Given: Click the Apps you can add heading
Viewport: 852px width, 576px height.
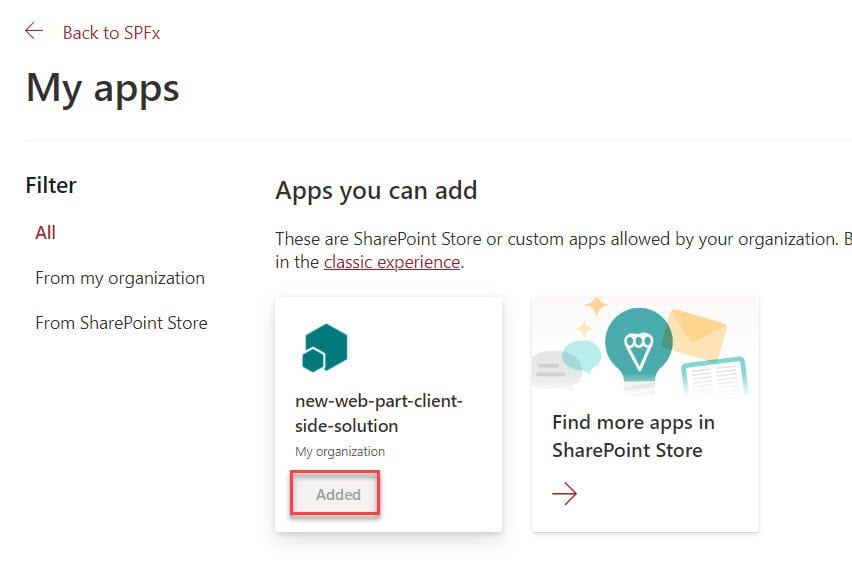Looking at the screenshot, I should 376,191.
